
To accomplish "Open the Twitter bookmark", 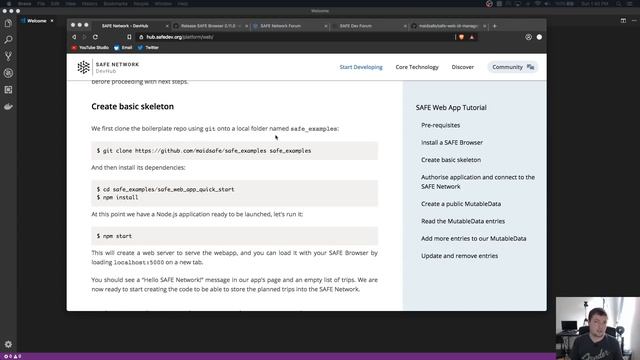I will tap(148, 48).
